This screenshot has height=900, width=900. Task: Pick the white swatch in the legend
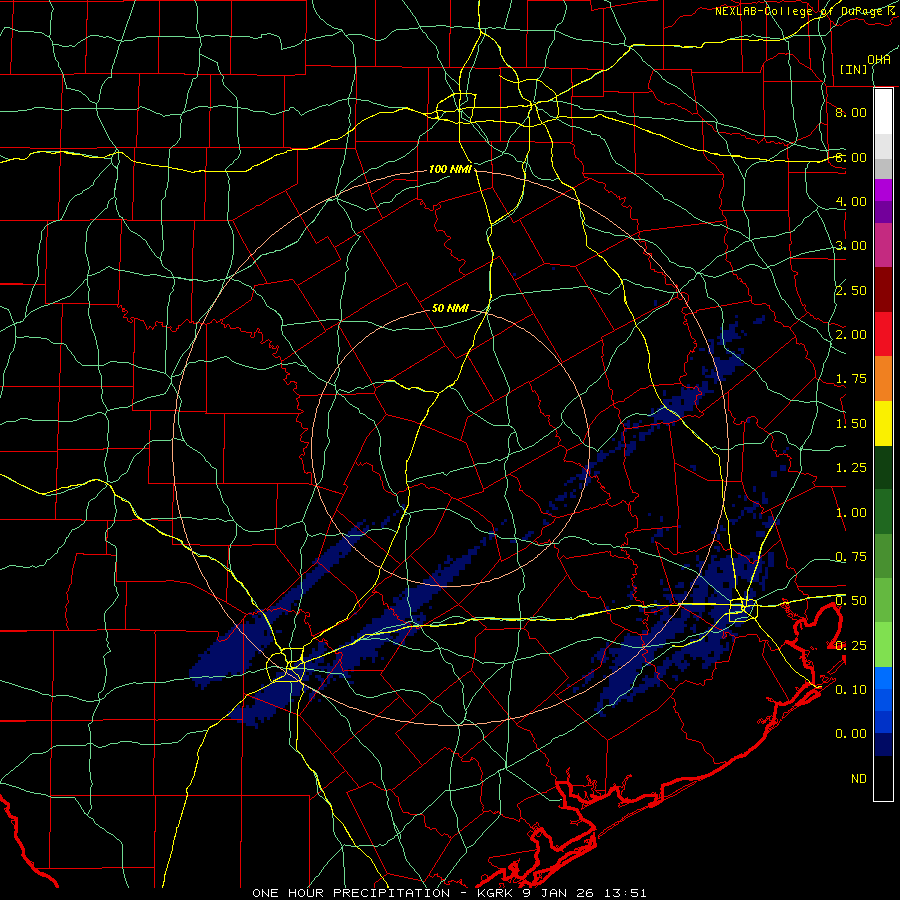(883, 111)
